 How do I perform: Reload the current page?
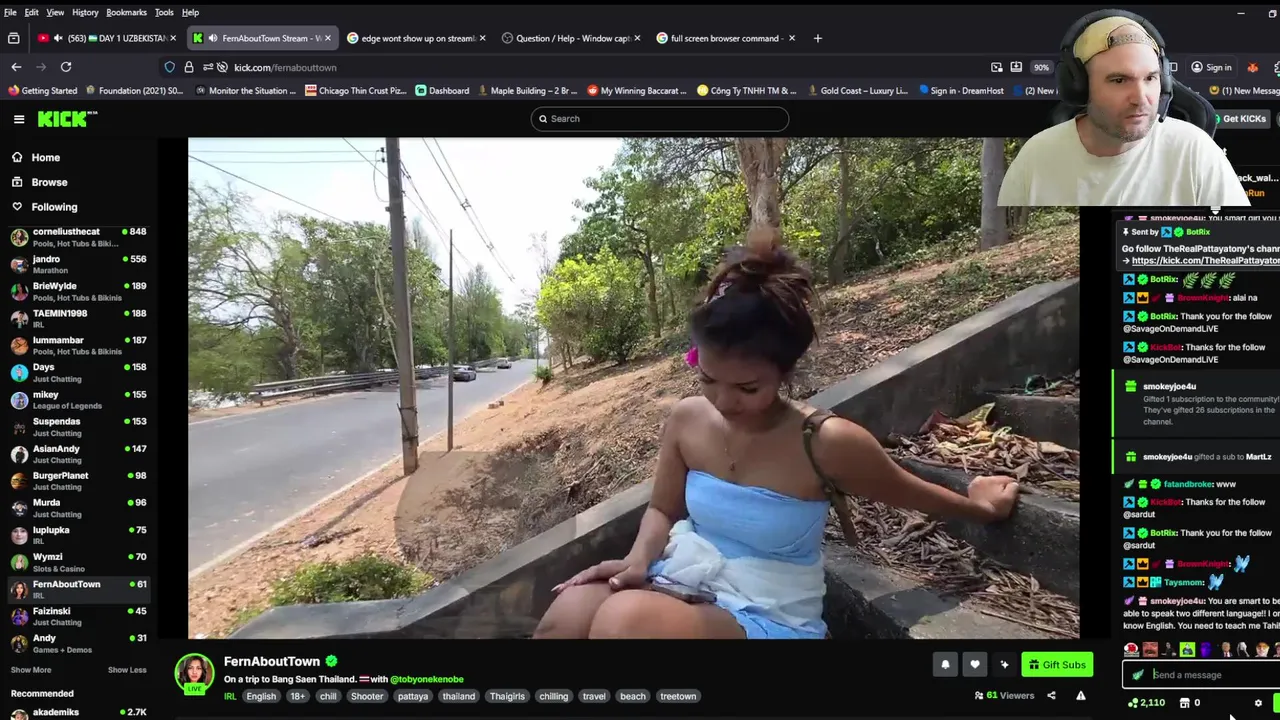tap(66, 67)
